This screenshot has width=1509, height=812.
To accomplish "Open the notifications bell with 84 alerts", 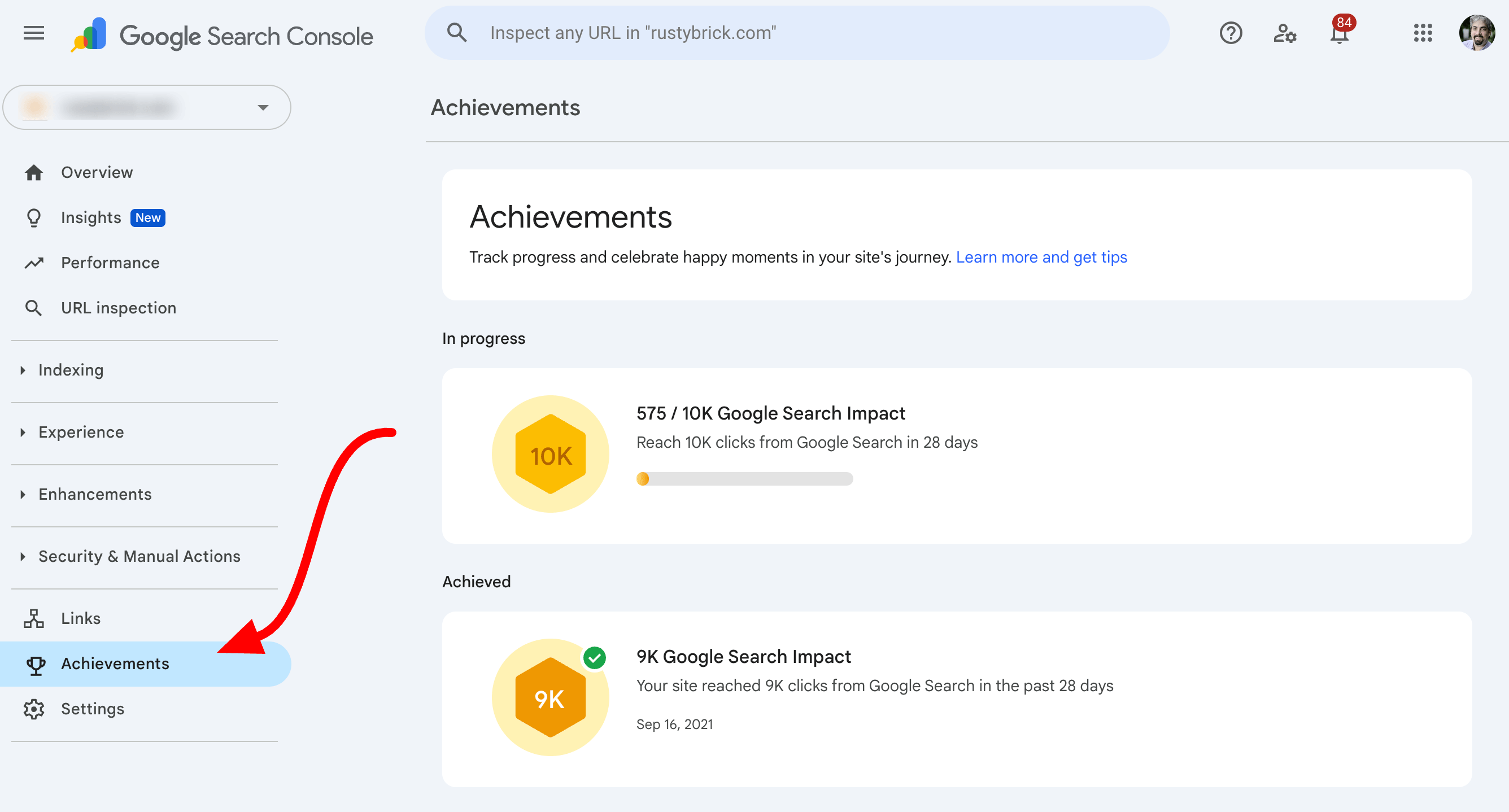I will pos(1340,35).
